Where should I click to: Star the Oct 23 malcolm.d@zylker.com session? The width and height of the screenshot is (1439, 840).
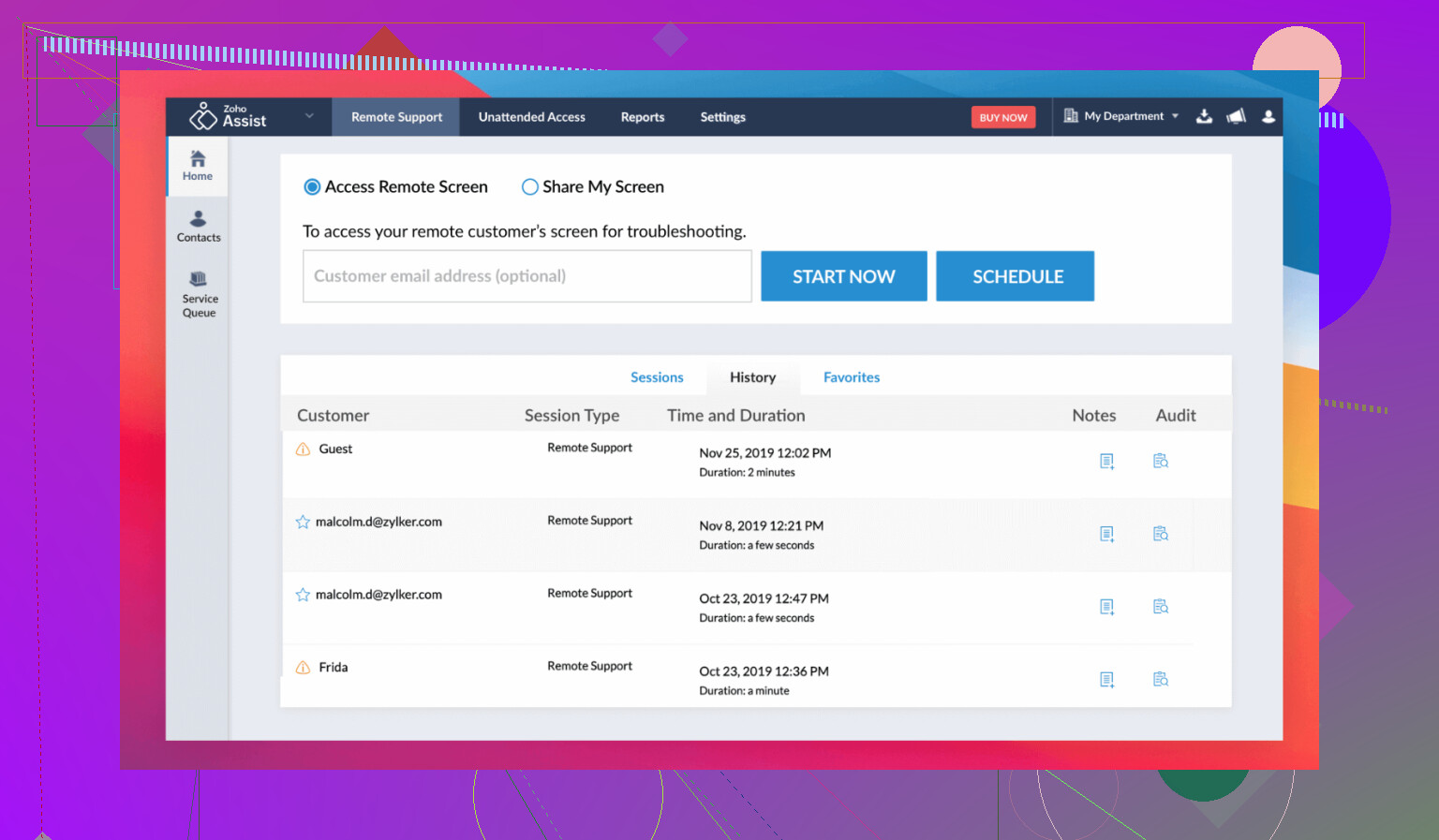tap(303, 595)
